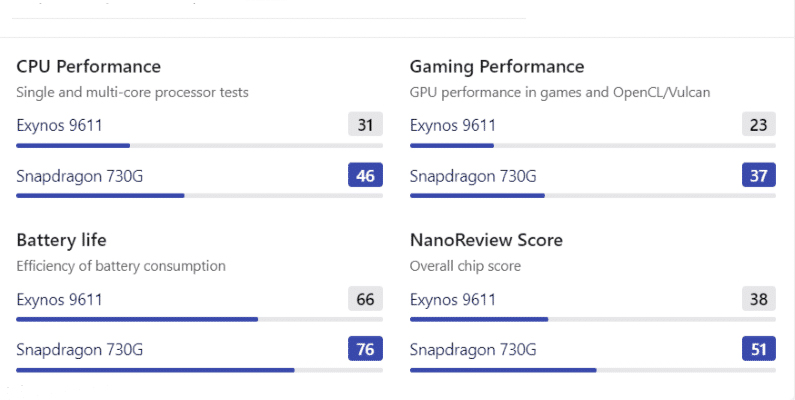Click the Snapdragon 730G Battery life progress bar
Screen dimensions: 795x400
tap(199, 370)
